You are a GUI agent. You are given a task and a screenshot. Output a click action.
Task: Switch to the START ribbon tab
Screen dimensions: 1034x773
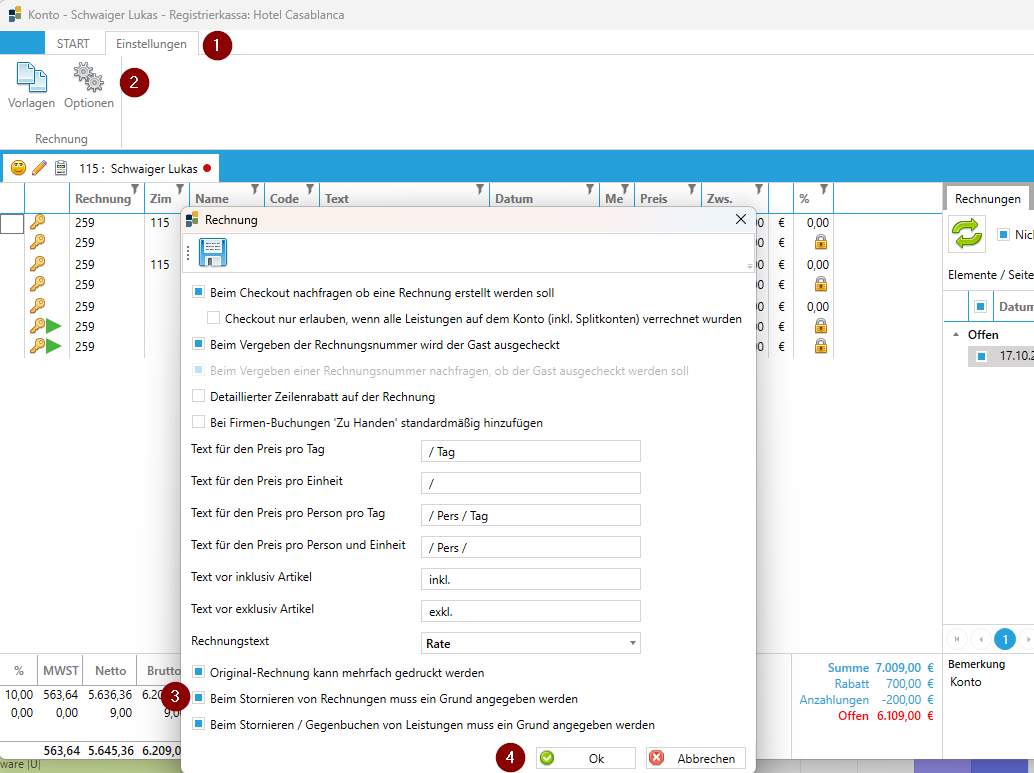(73, 44)
